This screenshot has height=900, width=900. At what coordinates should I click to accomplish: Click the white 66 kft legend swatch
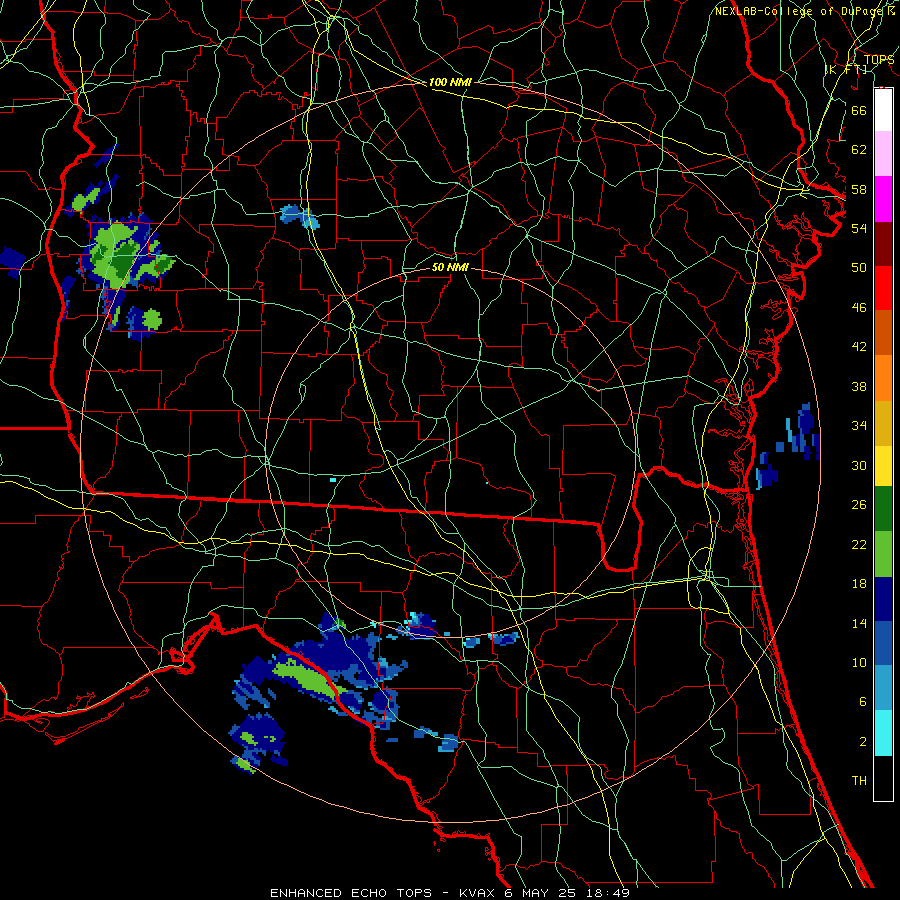[x=883, y=110]
